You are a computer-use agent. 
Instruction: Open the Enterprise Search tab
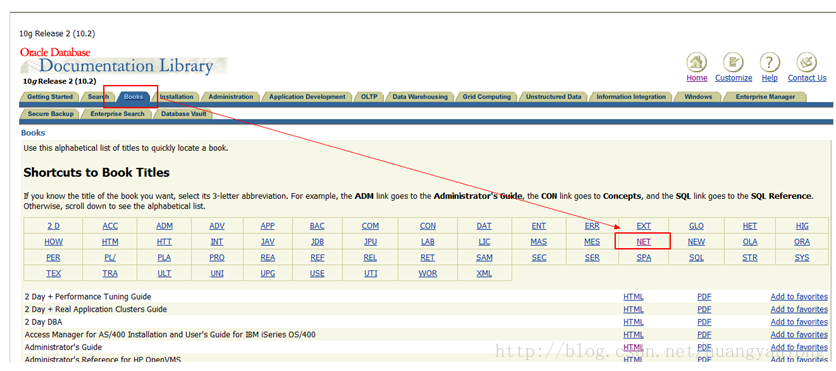point(117,114)
